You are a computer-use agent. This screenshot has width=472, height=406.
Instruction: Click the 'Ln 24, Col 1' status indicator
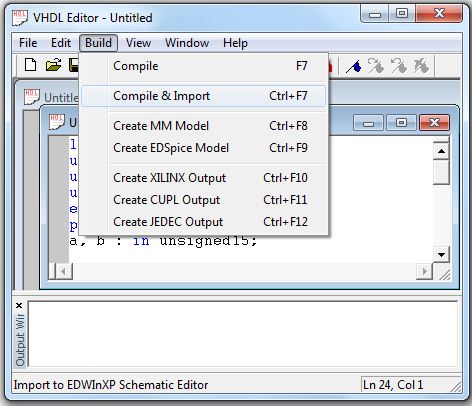(x=393, y=385)
